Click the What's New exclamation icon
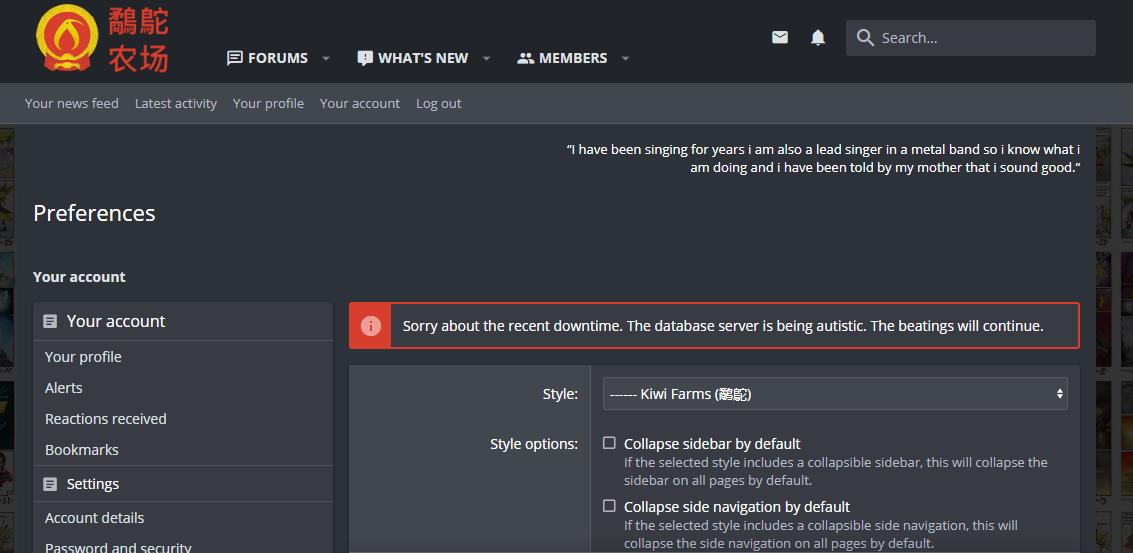 coord(365,59)
